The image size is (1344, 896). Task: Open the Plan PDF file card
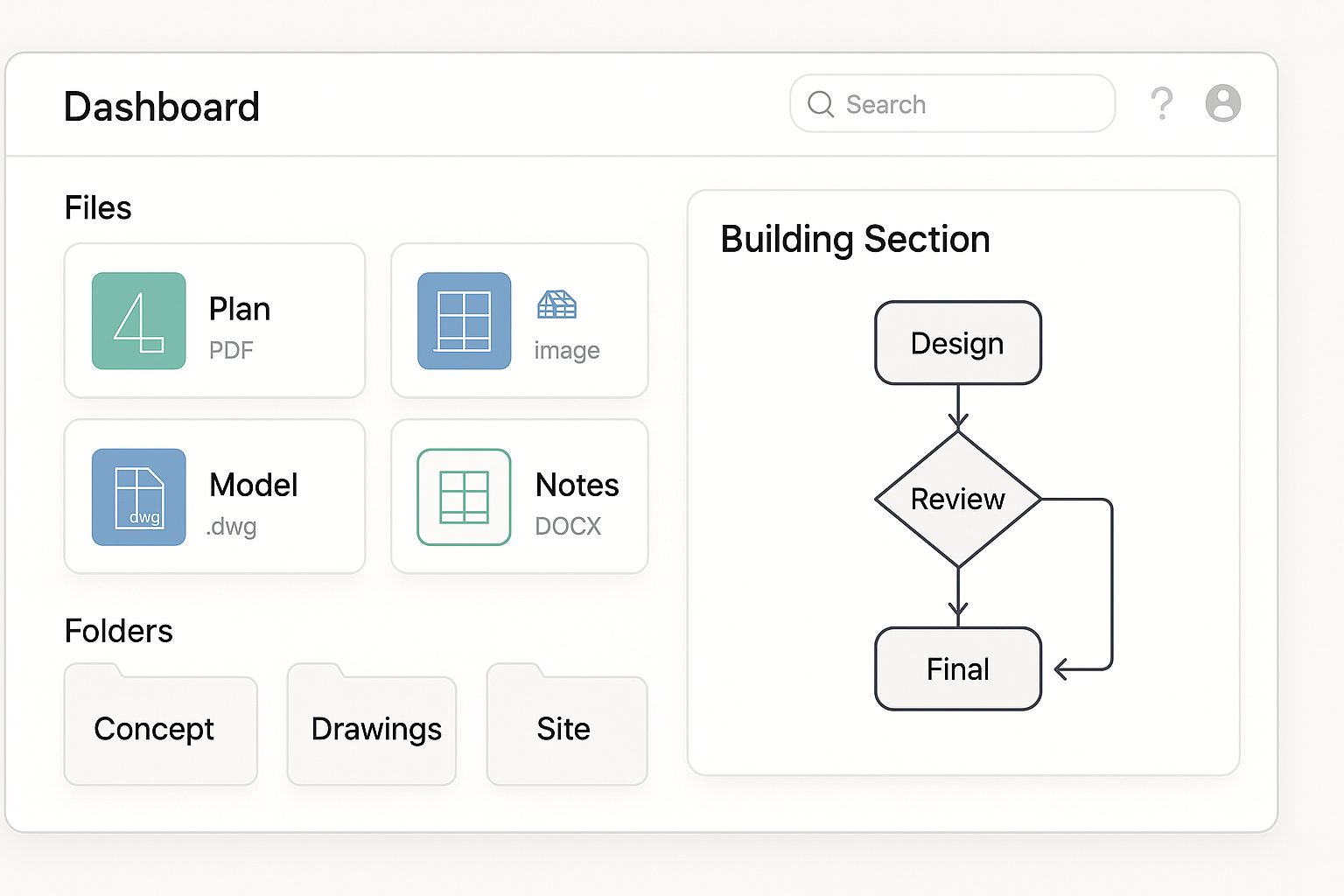[214, 320]
